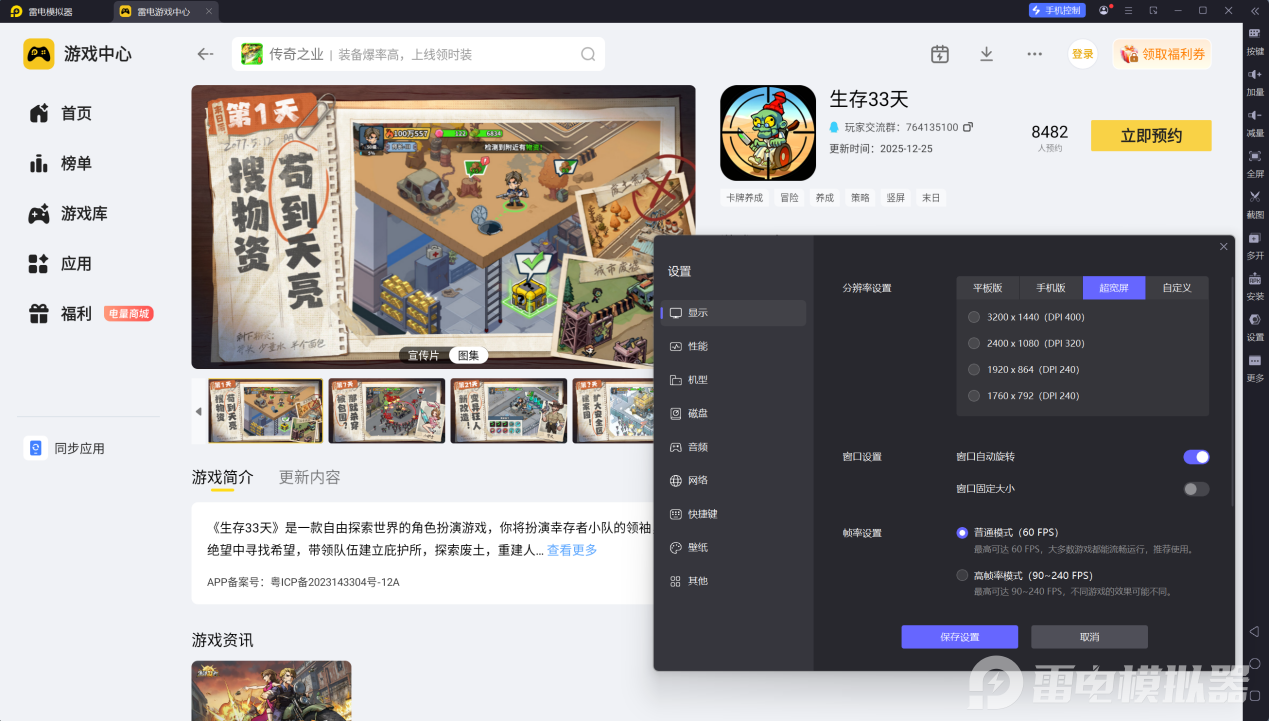Screen dimensions: 1269x721
Task: Open 音频 settings category
Action: (x=733, y=447)
